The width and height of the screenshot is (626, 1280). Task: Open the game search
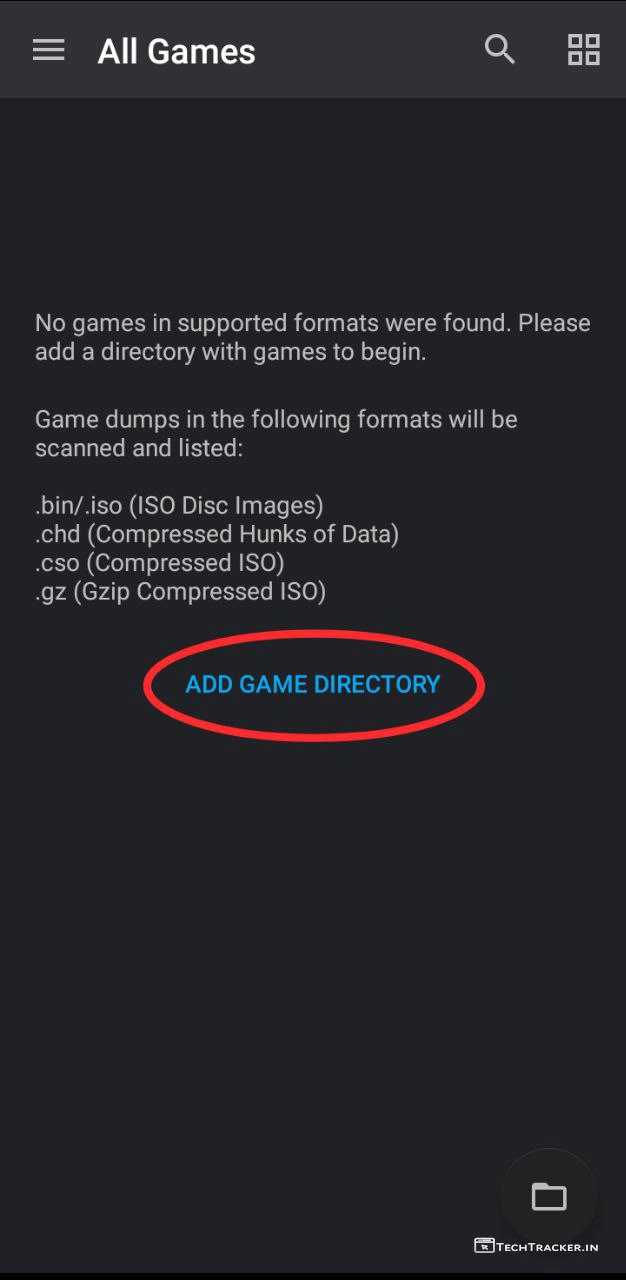pyautogui.click(x=499, y=49)
